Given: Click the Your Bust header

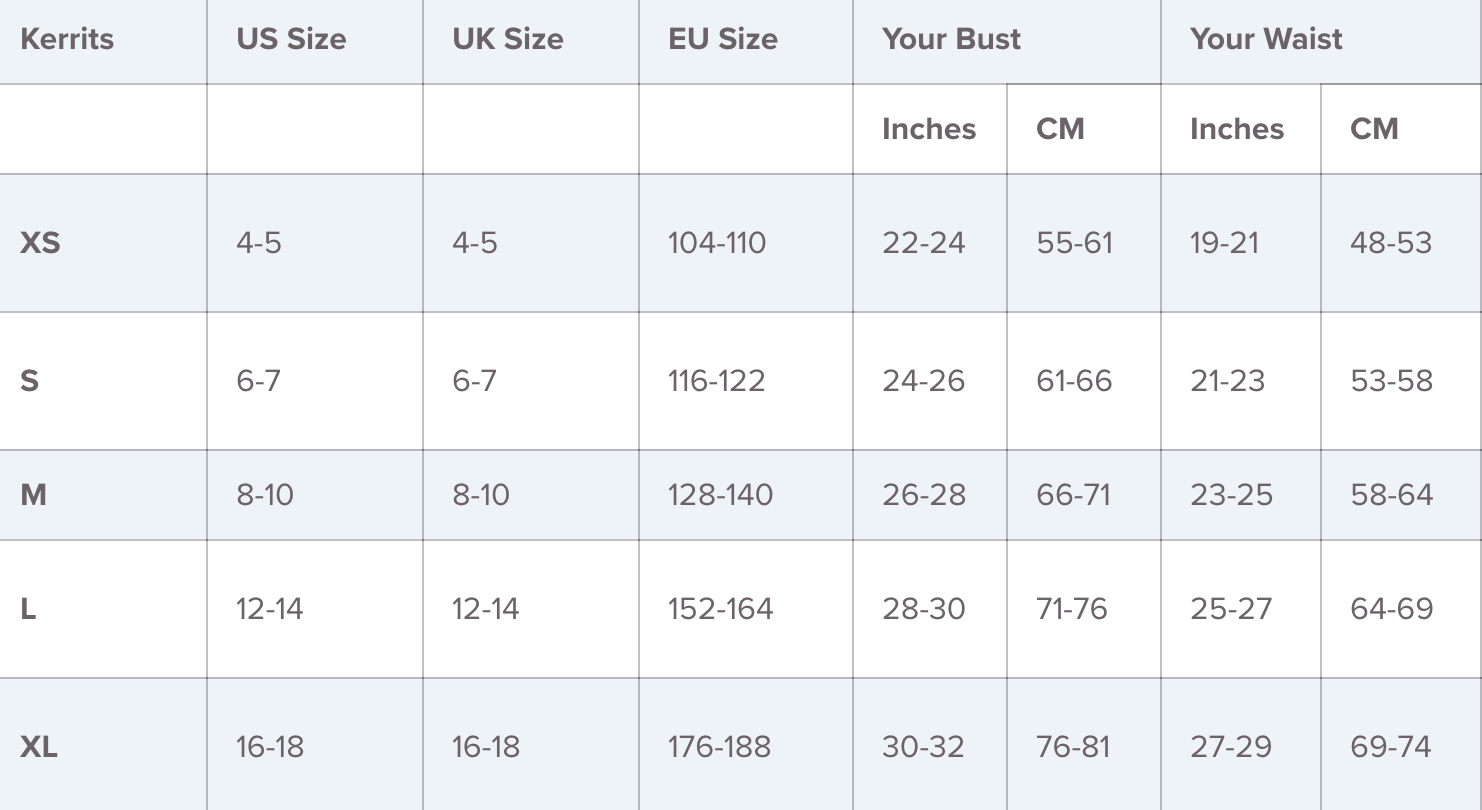Looking at the screenshot, I should (x=951, y=40).
